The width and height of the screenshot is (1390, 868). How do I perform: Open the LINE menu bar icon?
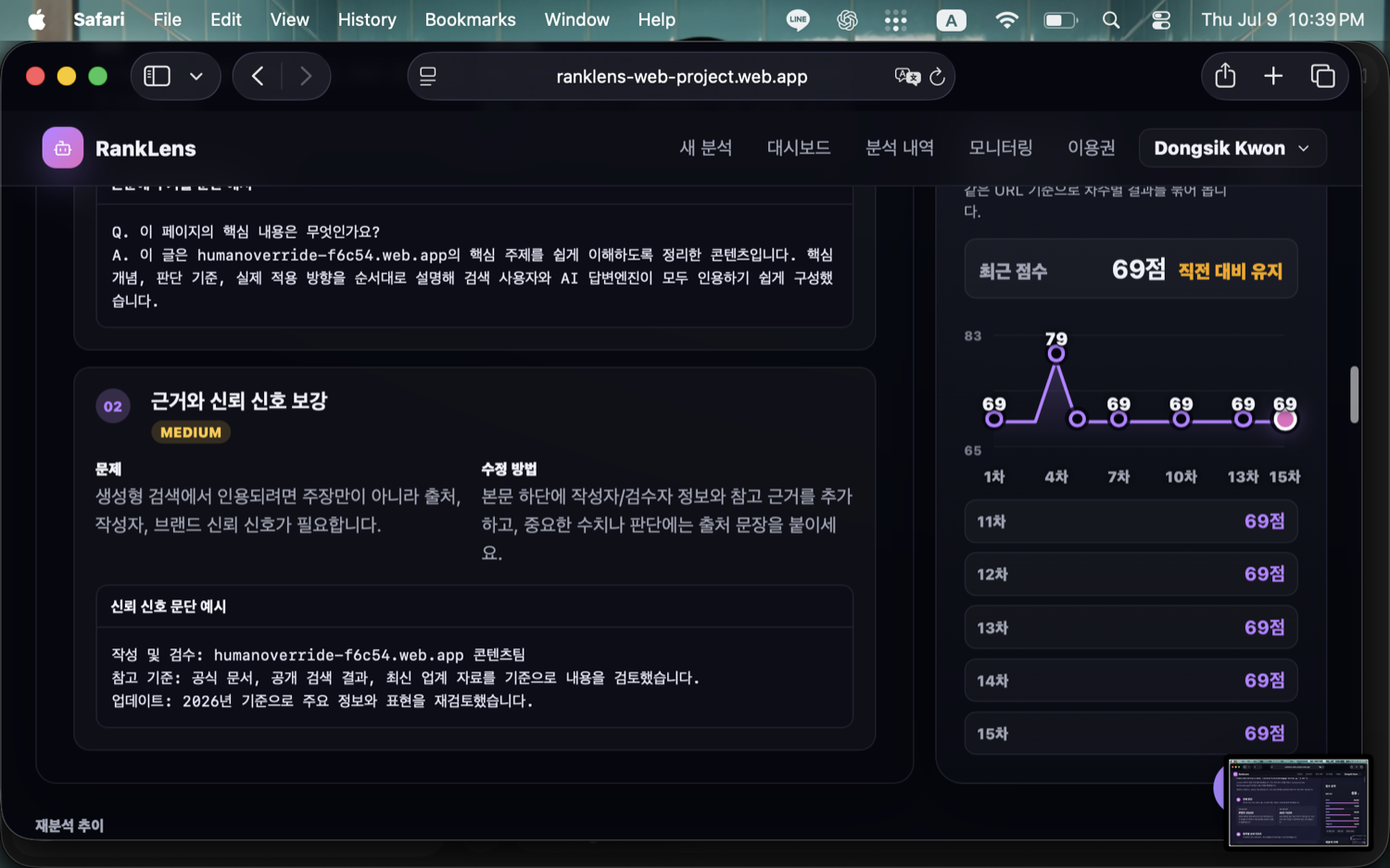797,19
